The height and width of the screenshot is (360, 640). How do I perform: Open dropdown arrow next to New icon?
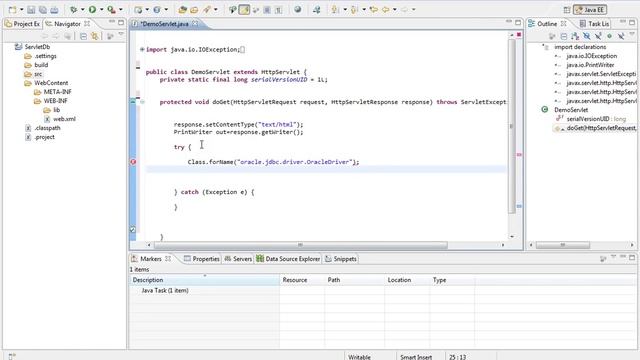[x=21, y=9]
